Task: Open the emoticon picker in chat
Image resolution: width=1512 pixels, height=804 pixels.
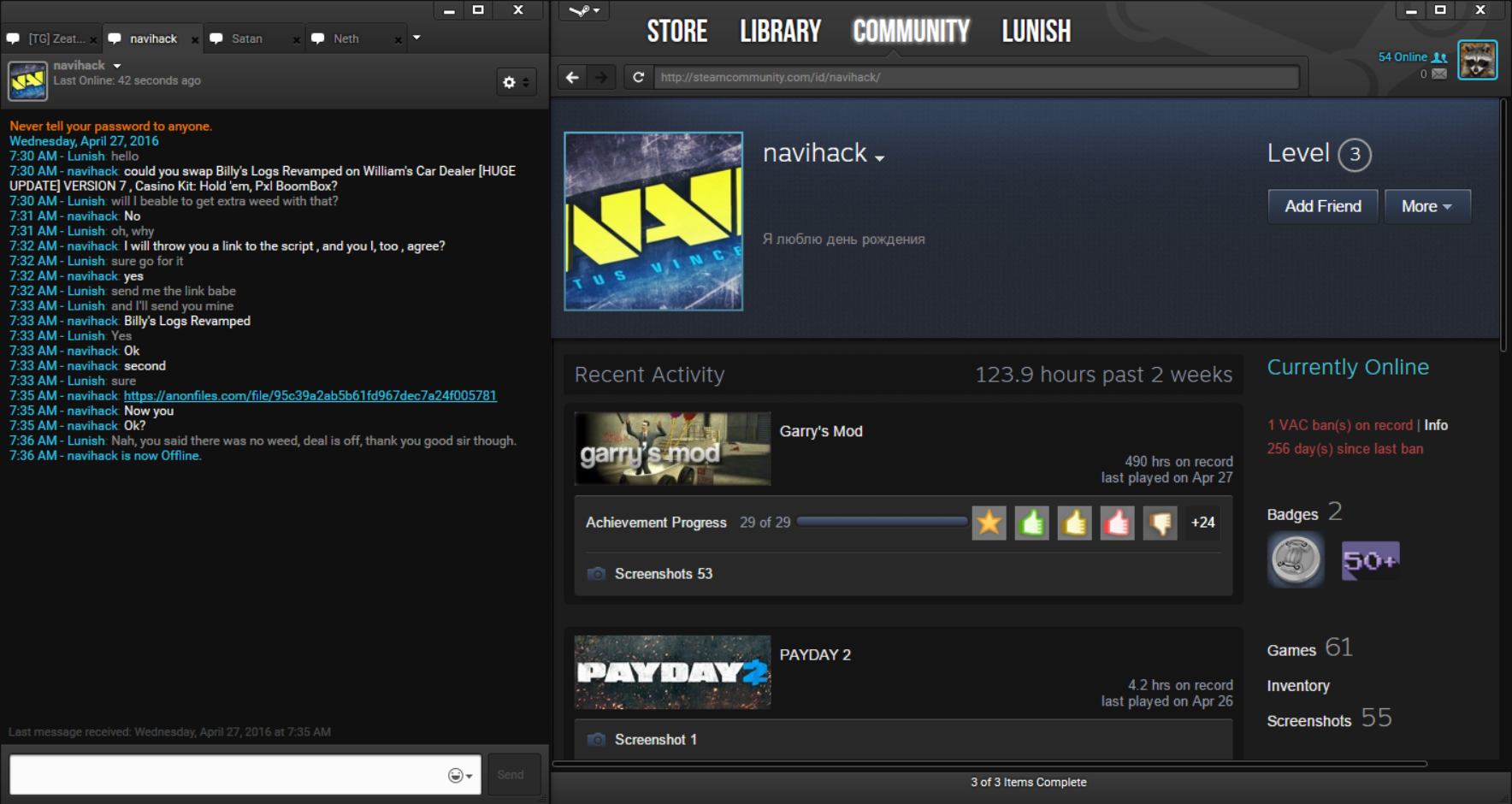Action: [x=460, y=775]
